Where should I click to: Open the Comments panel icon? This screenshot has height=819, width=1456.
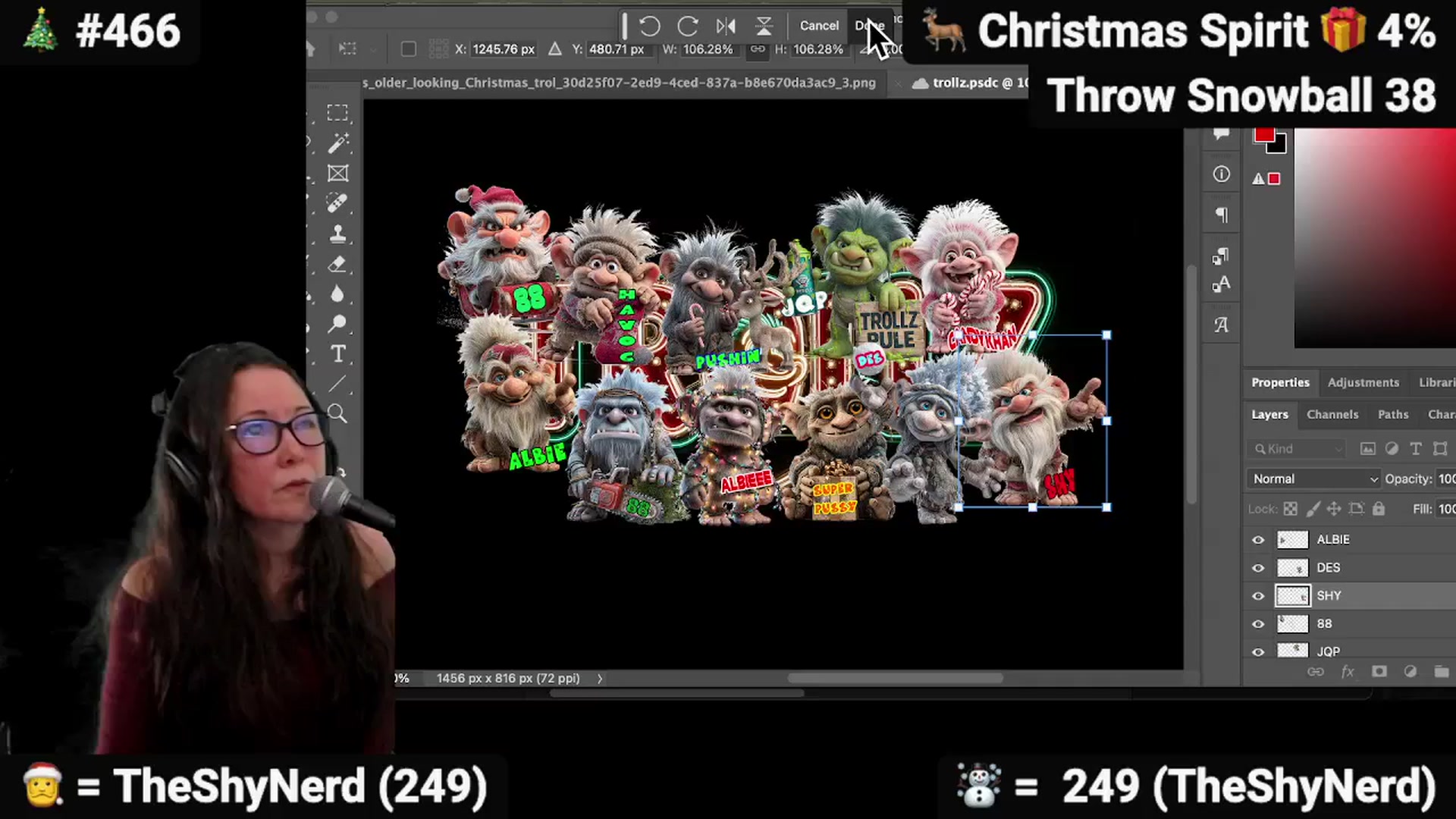[x=1221, y=134]
